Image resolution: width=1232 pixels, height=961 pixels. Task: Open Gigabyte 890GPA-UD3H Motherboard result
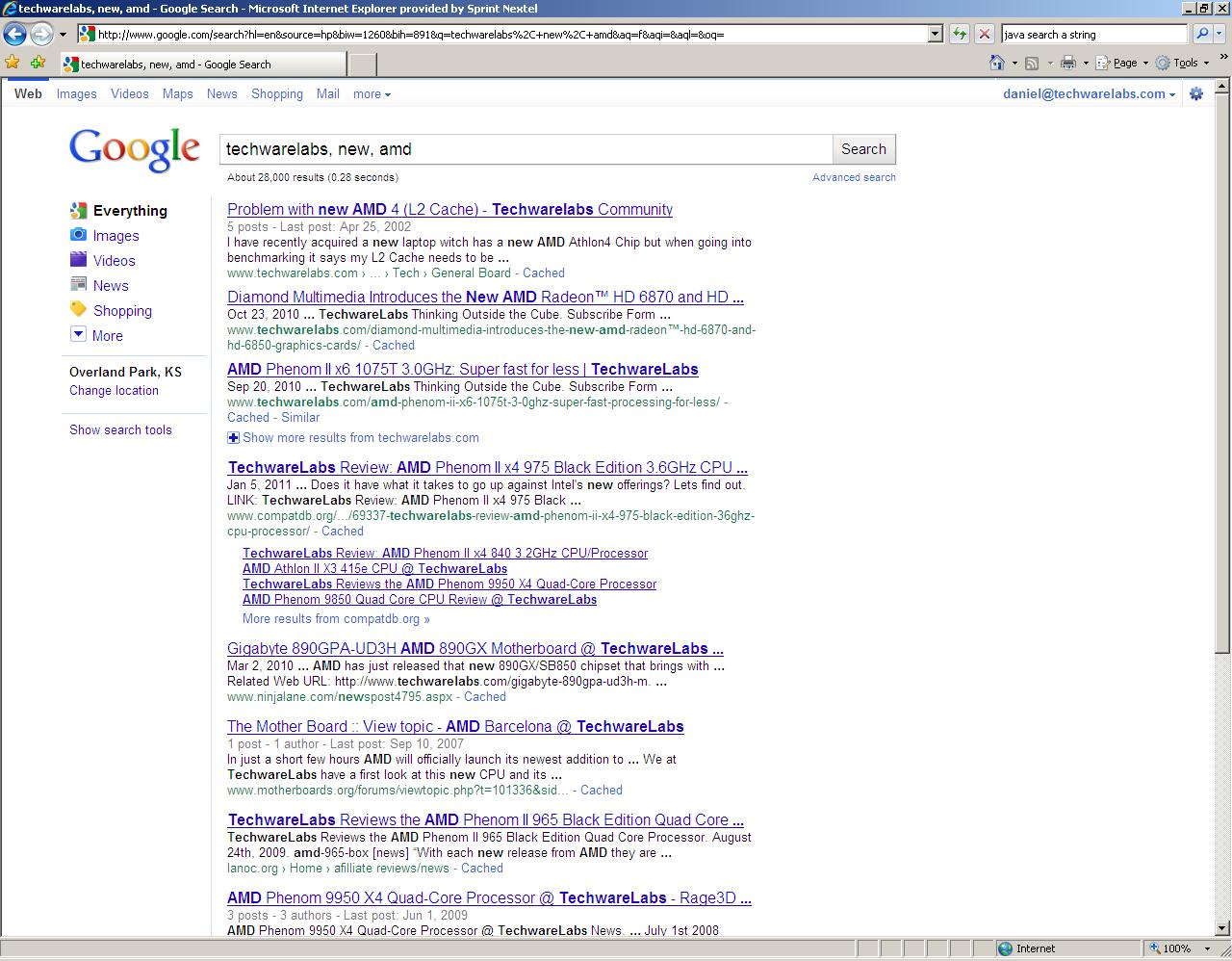475,649
